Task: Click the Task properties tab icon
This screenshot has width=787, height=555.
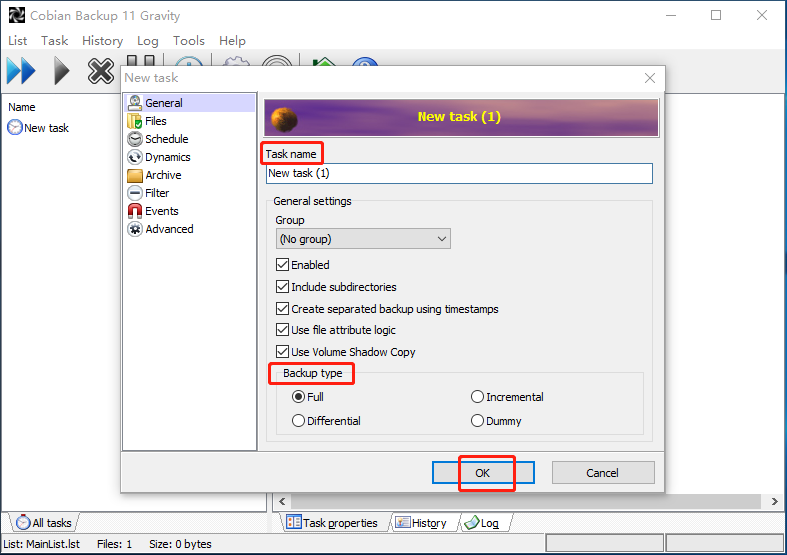Action: tap(294, 522)
